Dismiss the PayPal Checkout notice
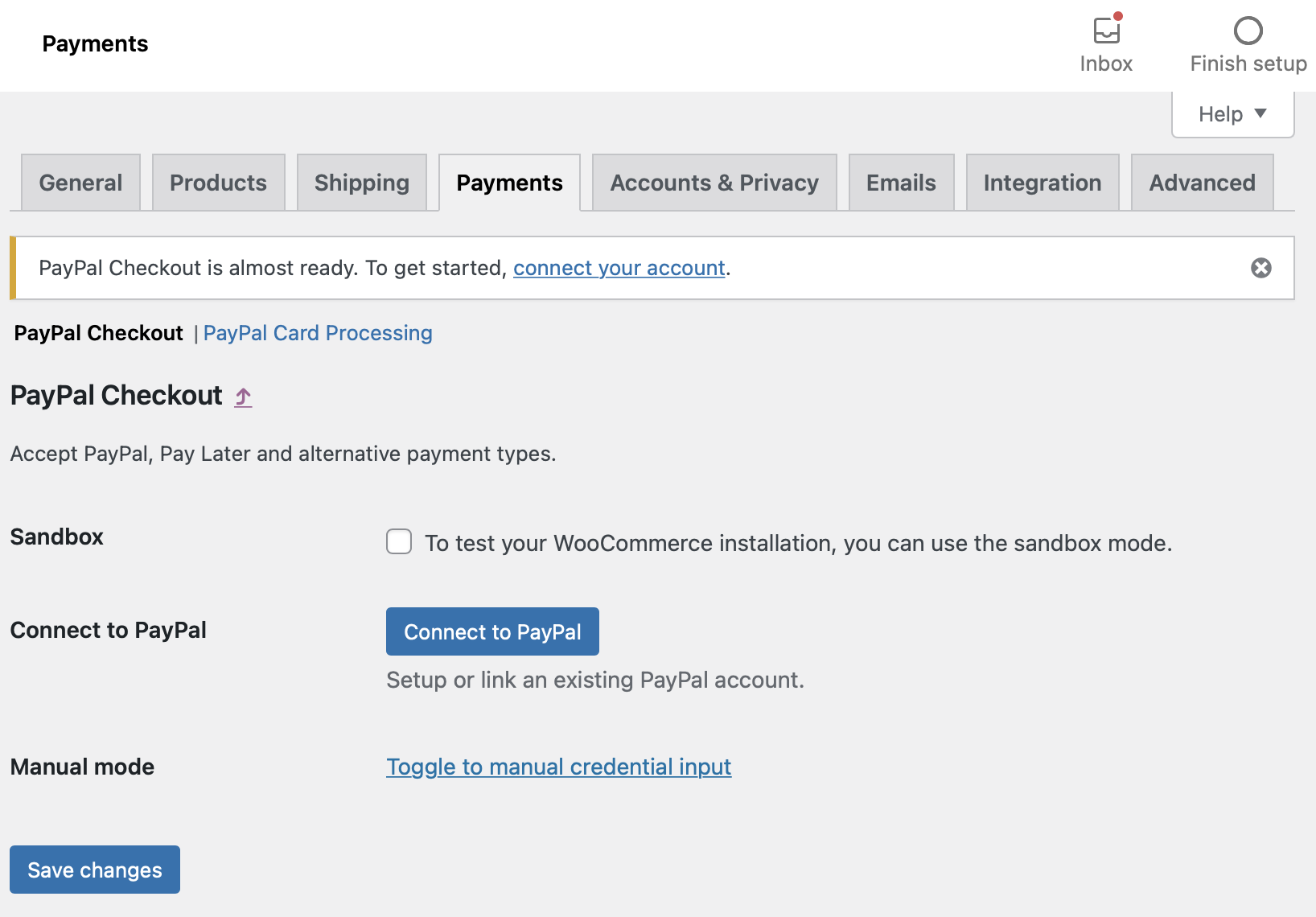Image resolution: width=1316 pixels, height=917 pixels. [x=1260, y=268]
